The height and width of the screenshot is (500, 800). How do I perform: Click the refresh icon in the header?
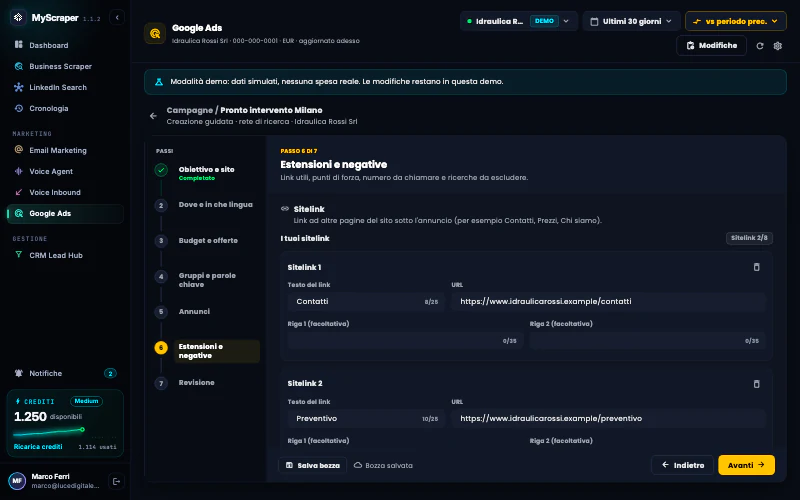760,46
